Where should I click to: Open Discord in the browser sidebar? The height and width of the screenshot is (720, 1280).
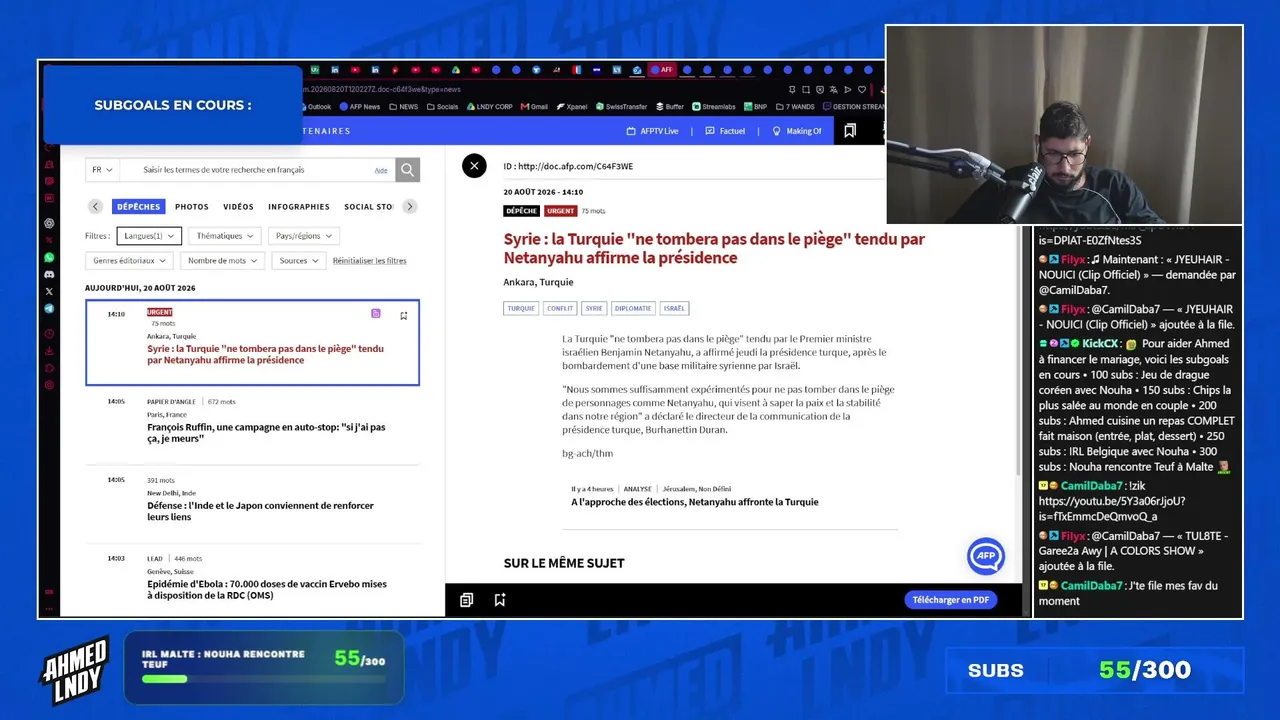(49, 274)
